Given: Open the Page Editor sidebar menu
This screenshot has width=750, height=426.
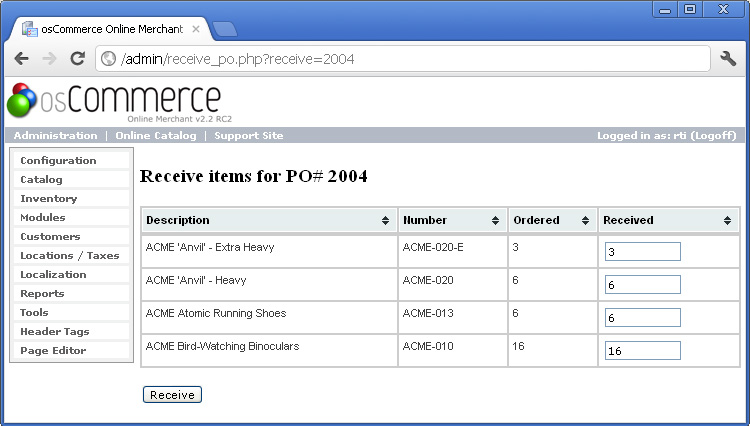Looking at the screenshot, I should click(71, 350).
